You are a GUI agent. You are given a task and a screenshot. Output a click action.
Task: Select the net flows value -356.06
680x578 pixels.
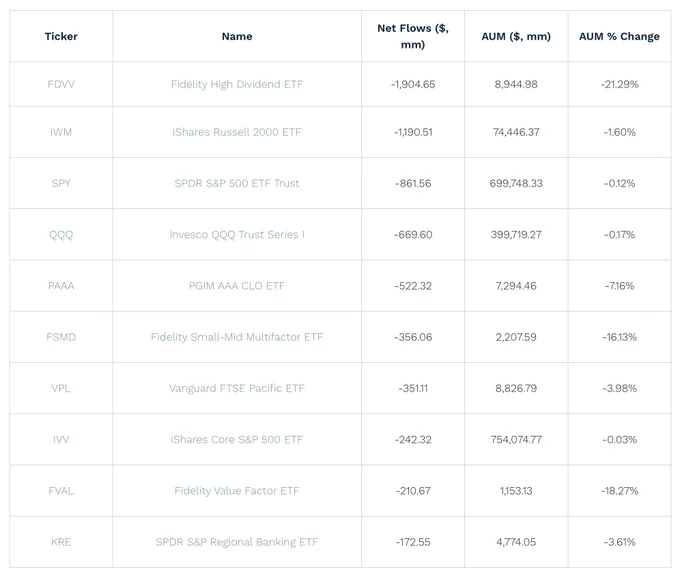click(x=413, y=337)
